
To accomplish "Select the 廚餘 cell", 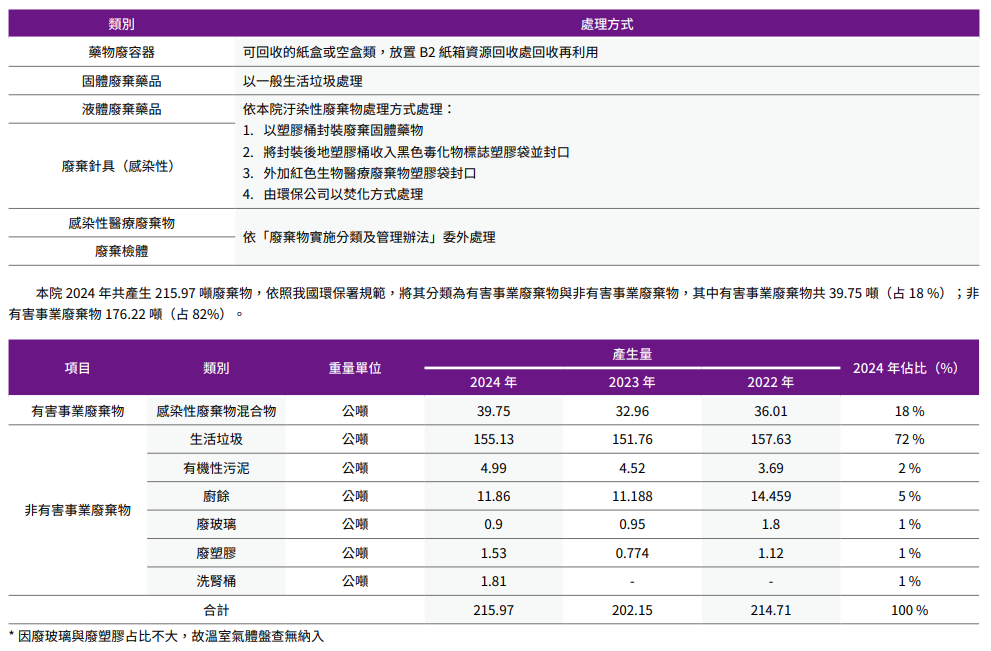I will [x=216, y=496].
